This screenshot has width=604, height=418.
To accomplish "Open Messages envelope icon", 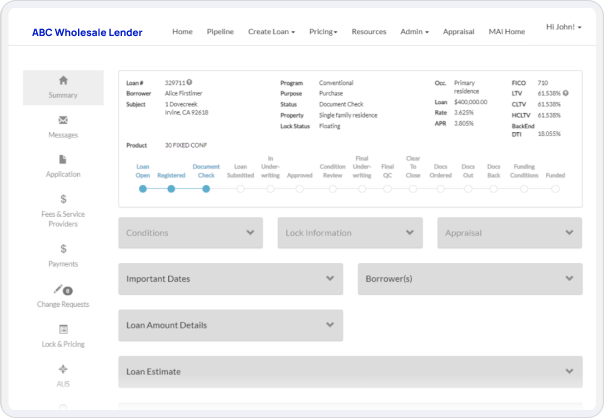I will click(63, 120).
